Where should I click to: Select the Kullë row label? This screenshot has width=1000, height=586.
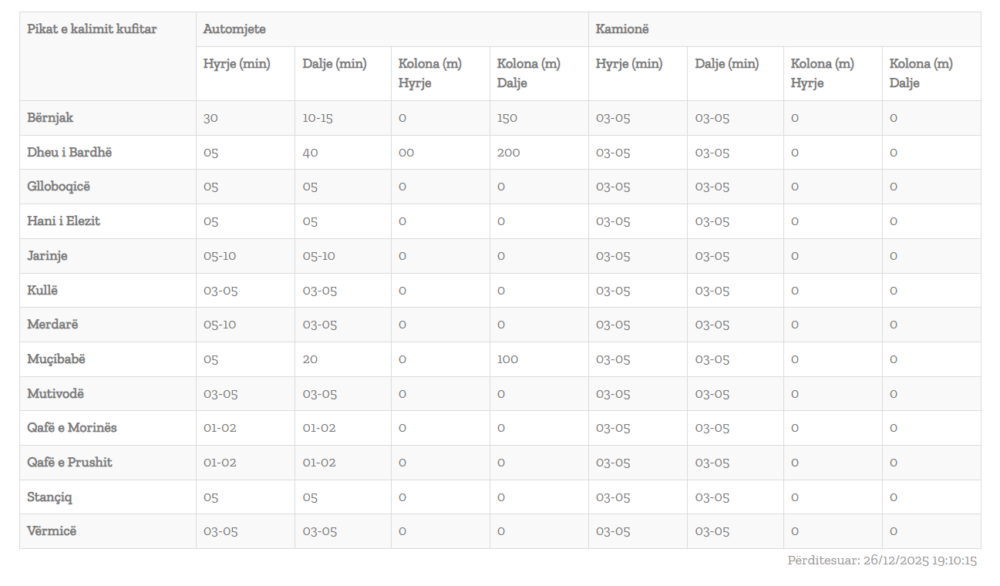44,290
